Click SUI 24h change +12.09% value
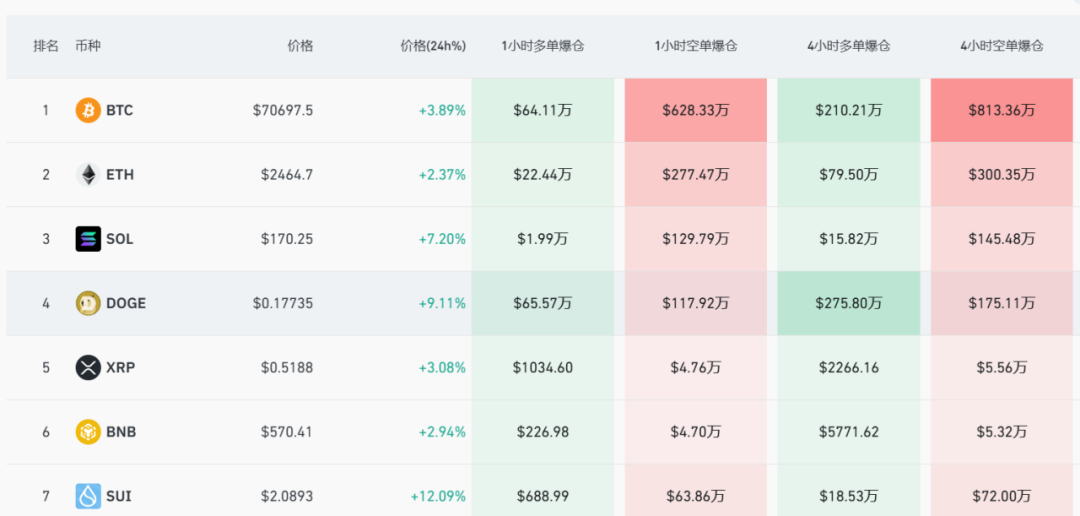 click(438, 496)
